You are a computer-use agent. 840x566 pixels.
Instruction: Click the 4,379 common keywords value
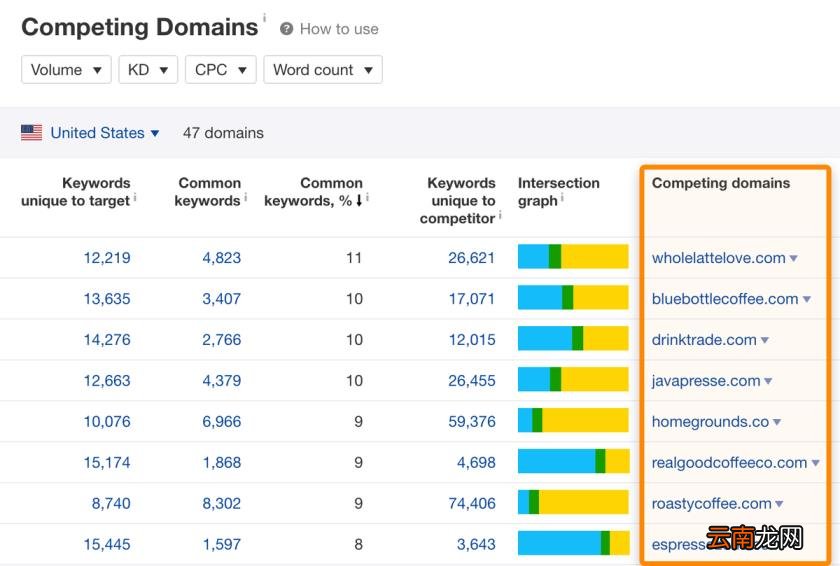click(x=221, y=381)
